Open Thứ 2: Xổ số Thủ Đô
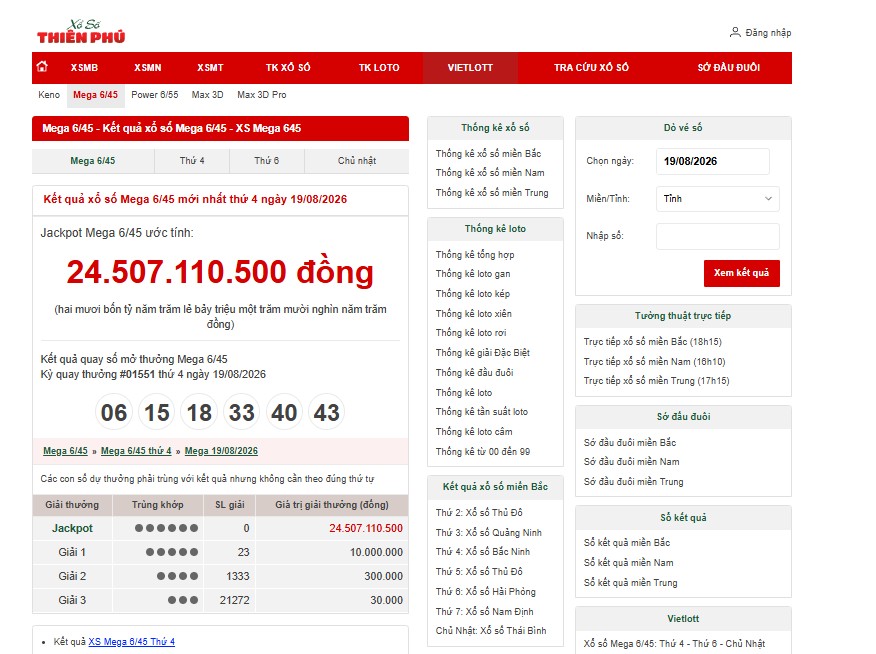The height and width of the screenshot is (654, 876). [x=479, y=513]
